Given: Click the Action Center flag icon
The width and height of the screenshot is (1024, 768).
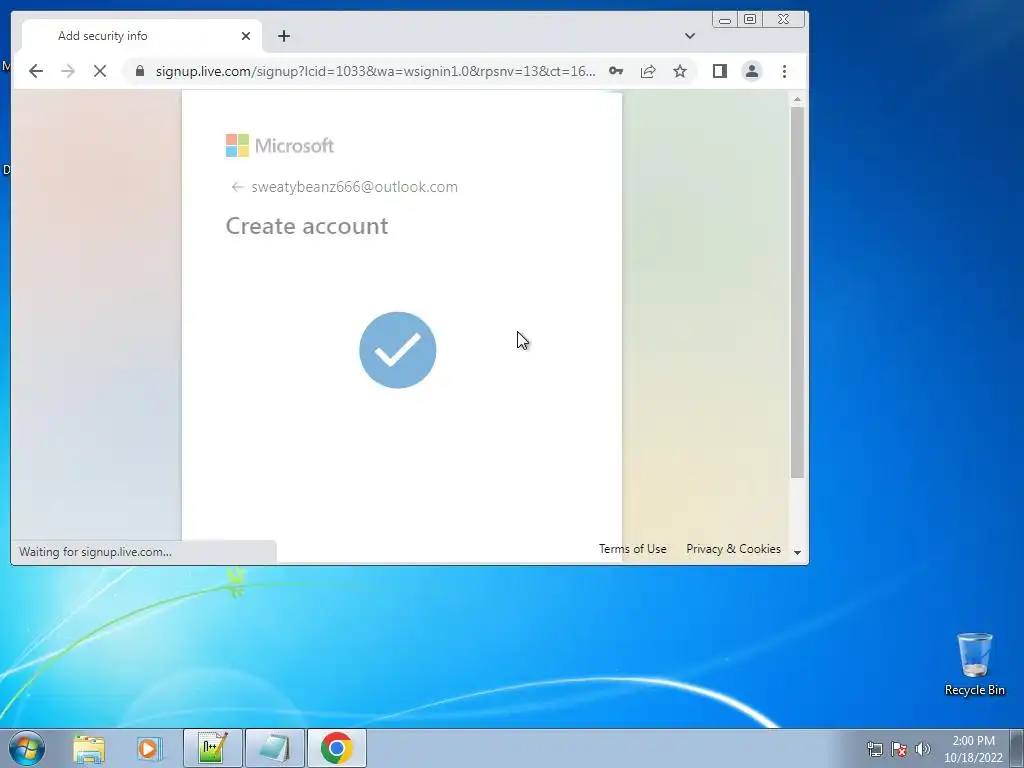Looking at the screenshot, I should [899, 749].
